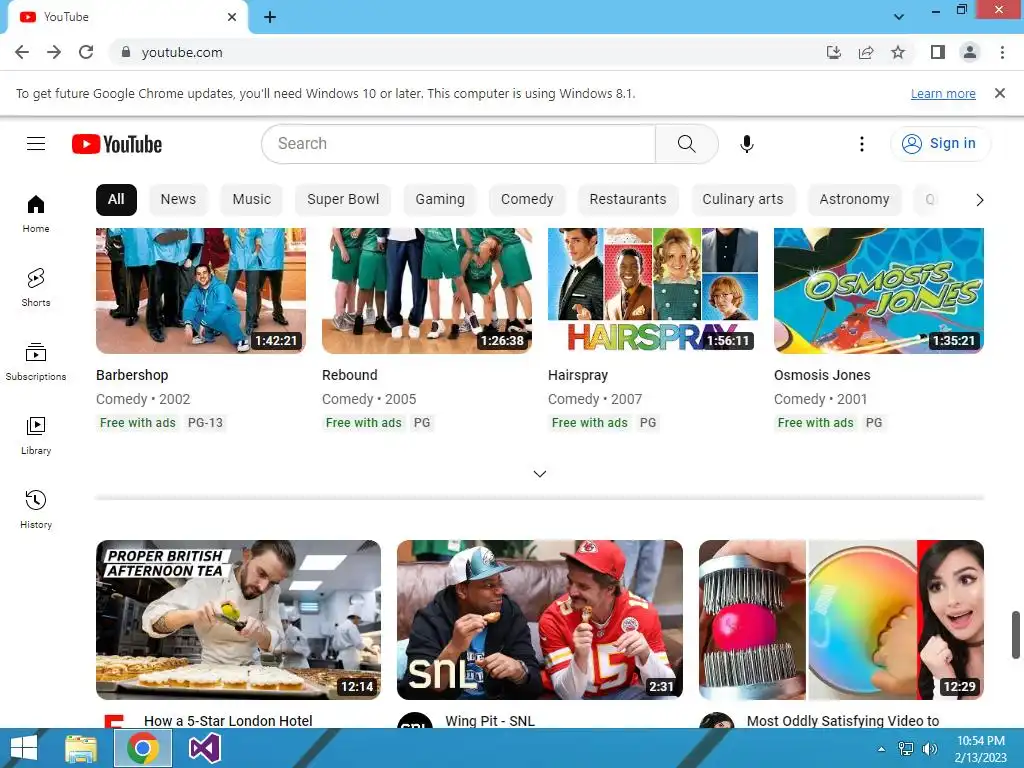Share this page via share icon
Viewport: 1024px width, 768px height.
[x=866, y=52]
